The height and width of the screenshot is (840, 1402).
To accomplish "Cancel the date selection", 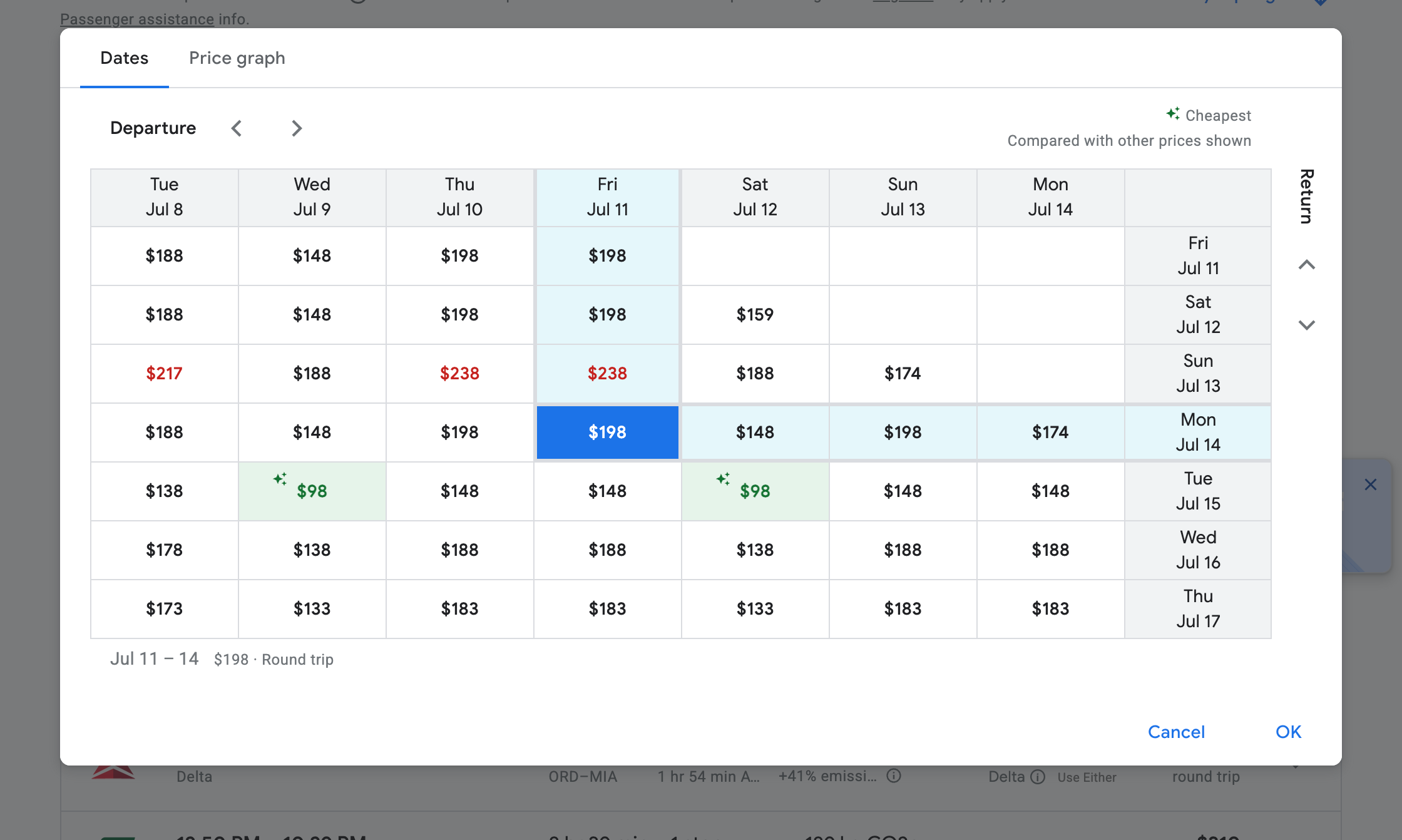I will (1176, 732).
